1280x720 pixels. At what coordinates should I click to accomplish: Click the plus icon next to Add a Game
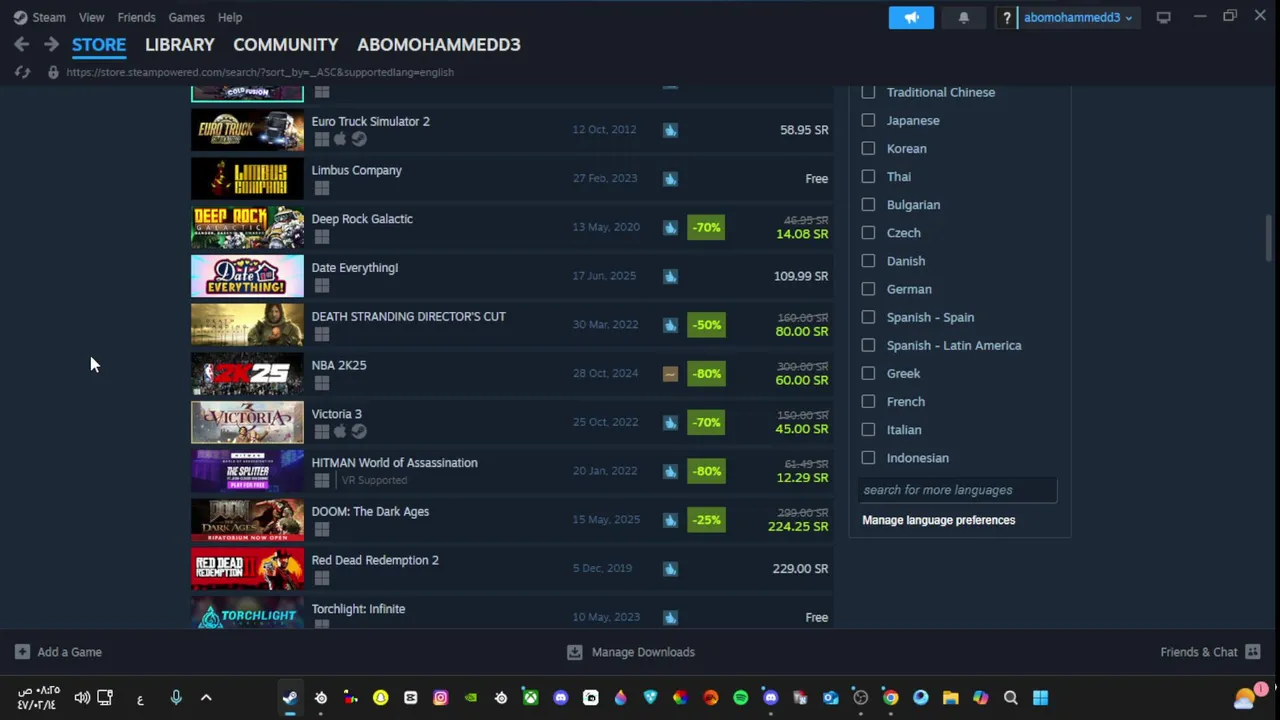point(22,652)
